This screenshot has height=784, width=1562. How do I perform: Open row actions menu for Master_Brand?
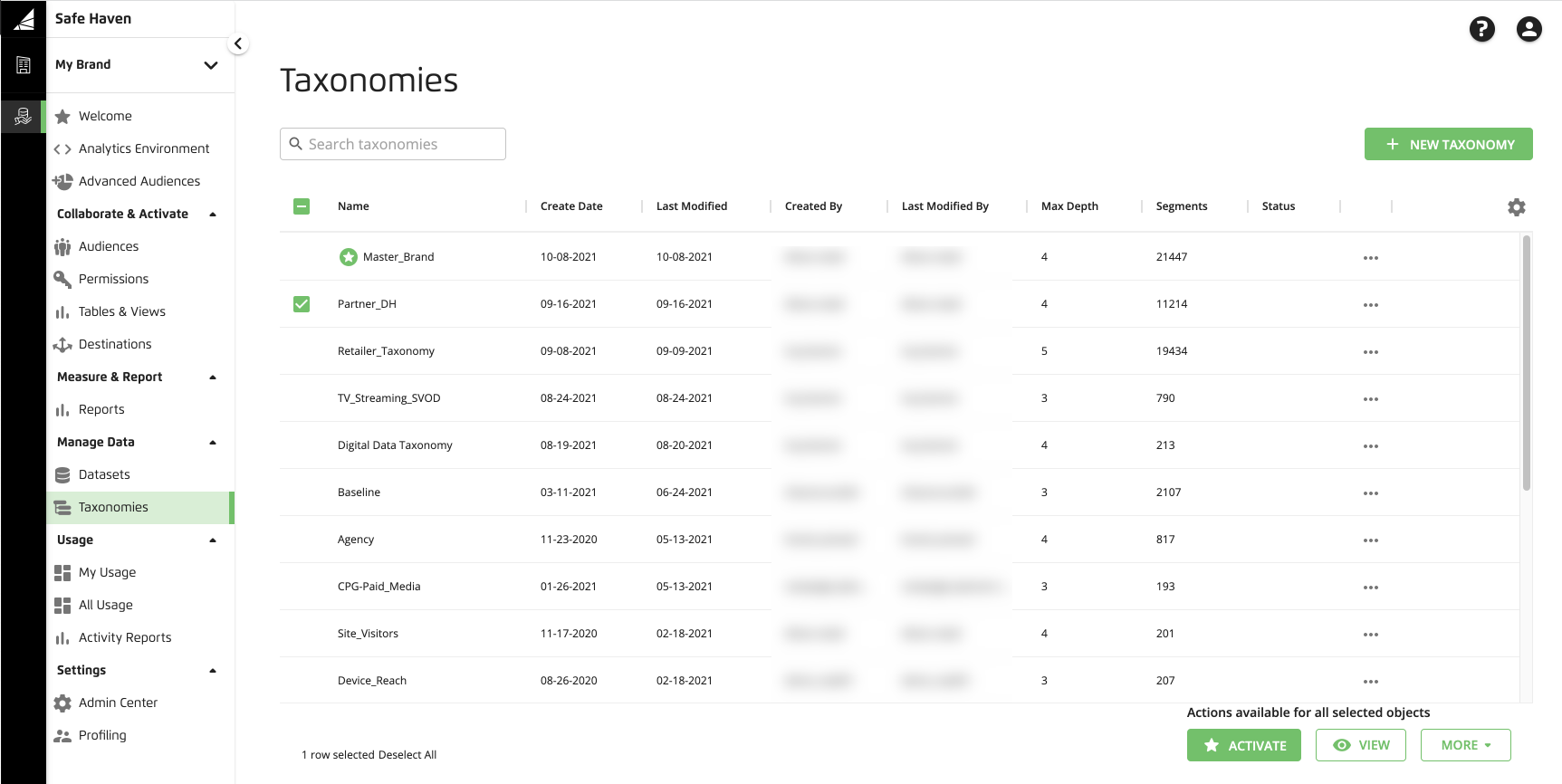click(1370, 258)
